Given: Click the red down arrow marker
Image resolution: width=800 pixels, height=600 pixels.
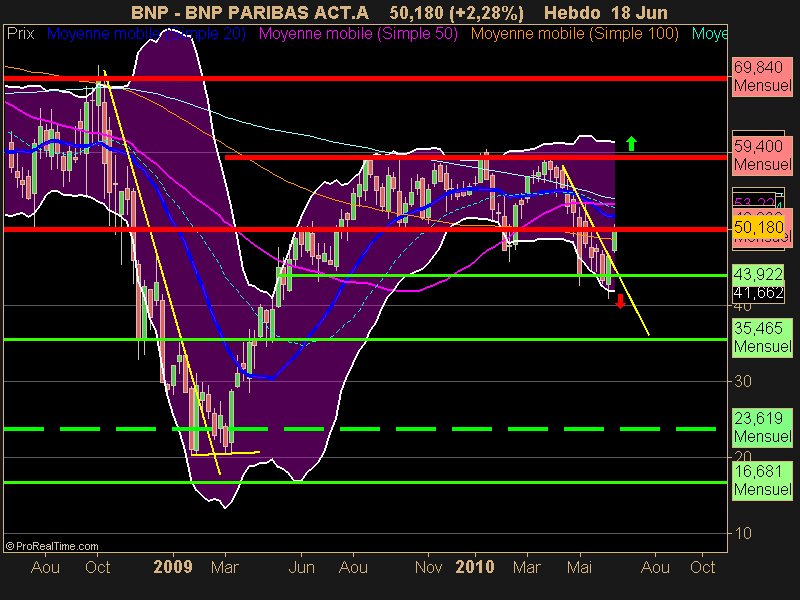Looking at the screenshot, I should pyautogui.click(x=620, y=302).
